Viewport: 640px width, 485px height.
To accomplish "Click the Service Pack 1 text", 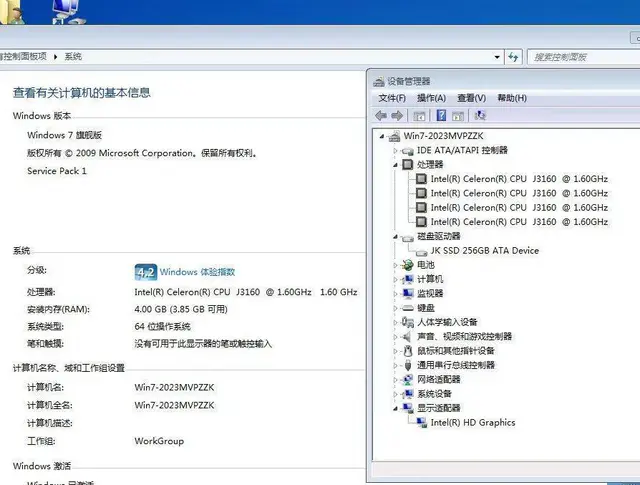I will [57, 171].
